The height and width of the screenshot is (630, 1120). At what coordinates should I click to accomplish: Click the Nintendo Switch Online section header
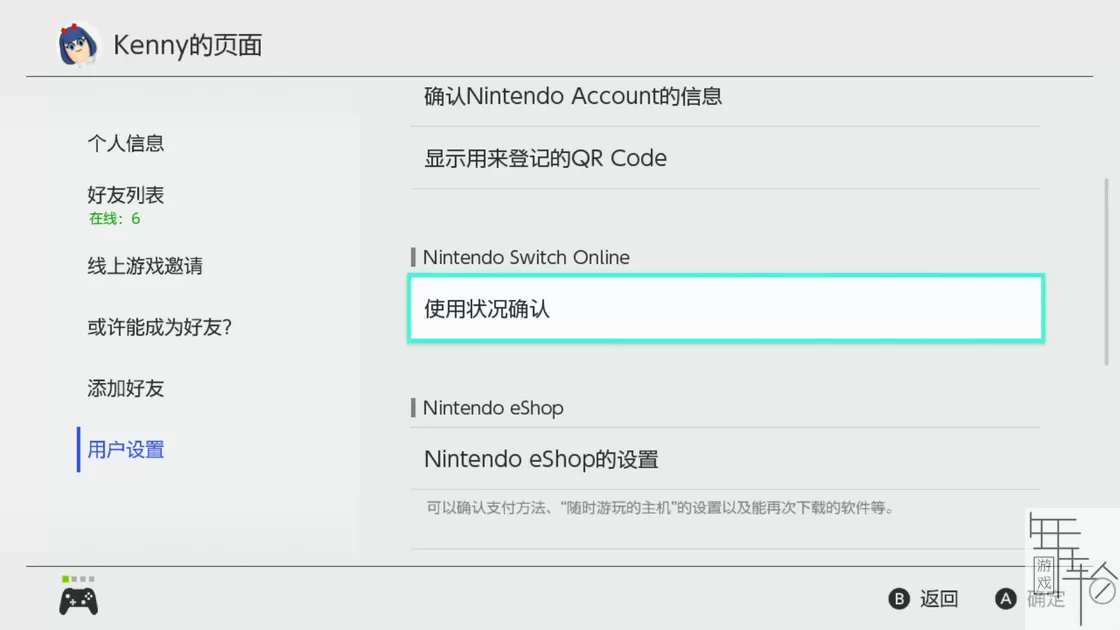point(526,257)
